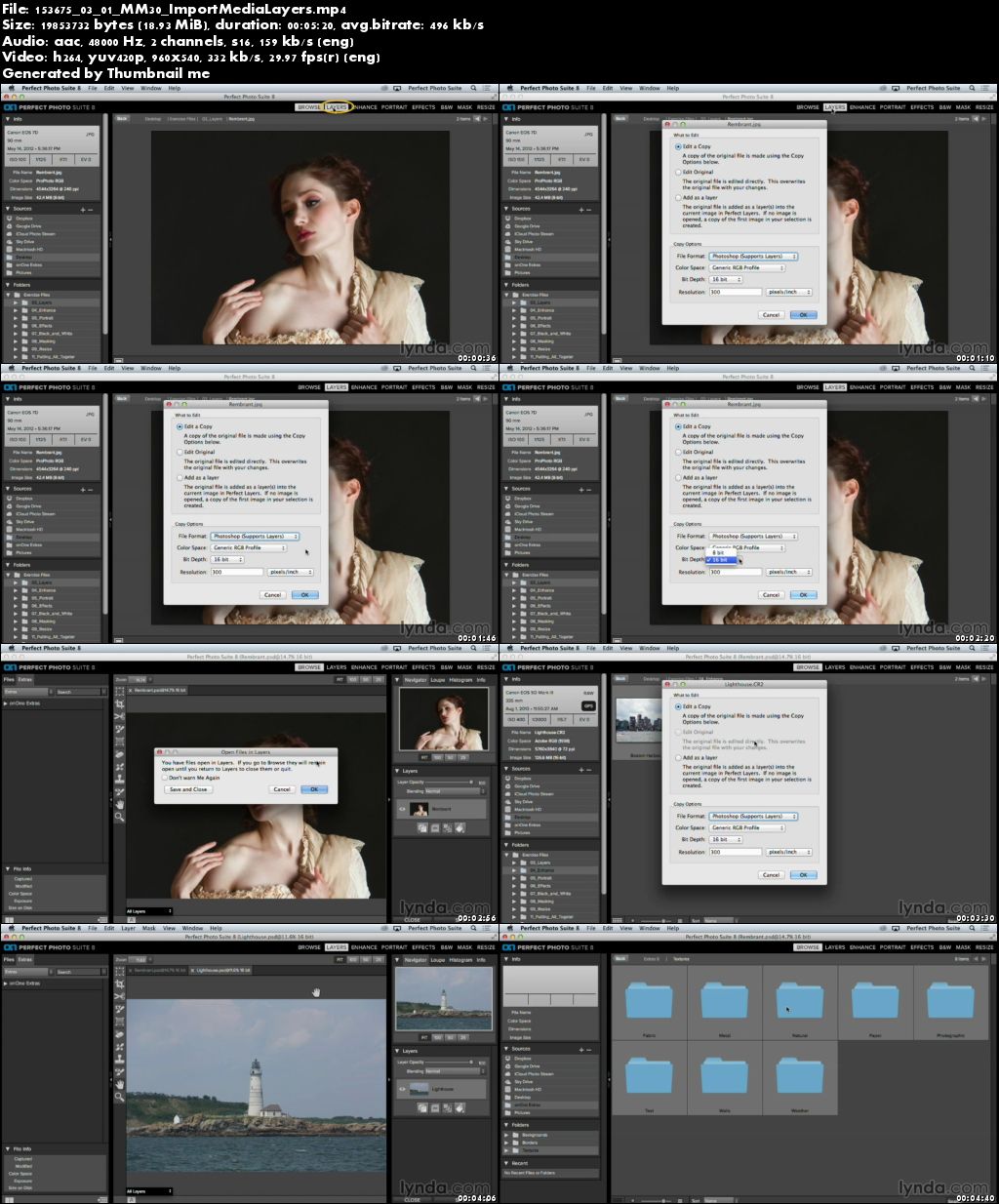Open Color Space dropdown in 00:01:10 frame
The height and width of the screenshot is (1204, 999).
(747, 267)
